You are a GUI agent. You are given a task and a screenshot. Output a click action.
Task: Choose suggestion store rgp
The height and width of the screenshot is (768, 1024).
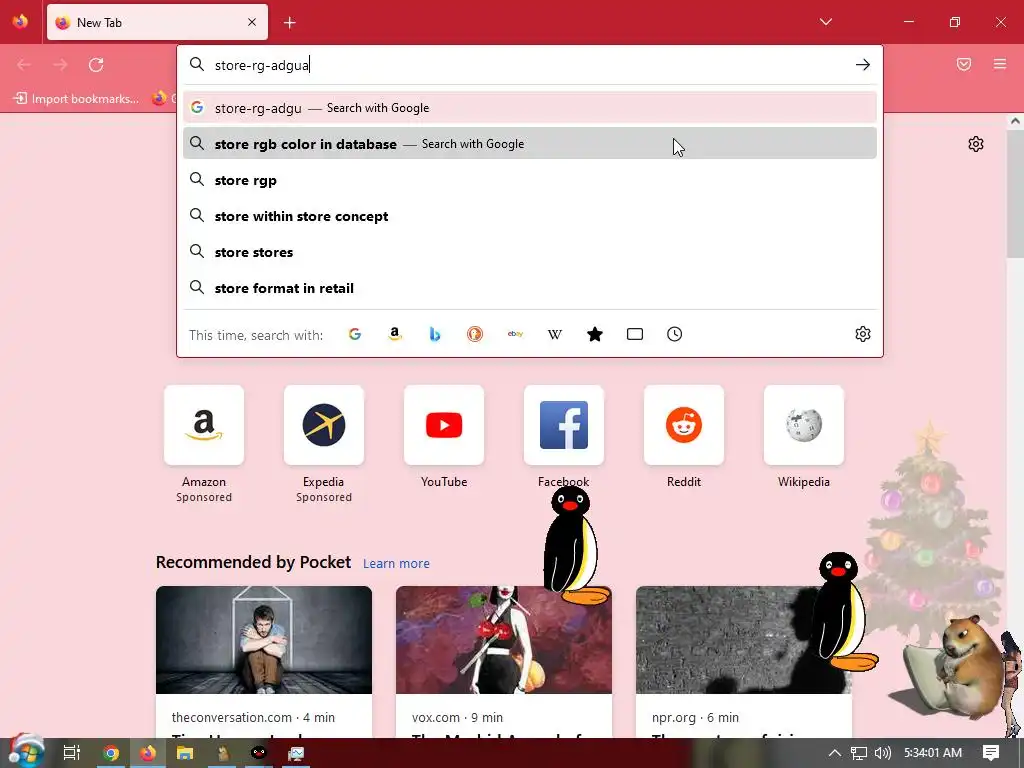pyautogui.click(x=530, y=180)
